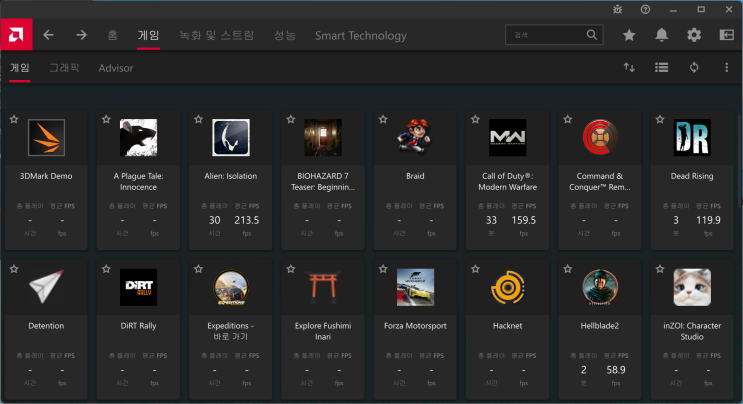Select the 게임 top navigation tab
The width and height of the screenshot is (743, 404).
point(148,35)
